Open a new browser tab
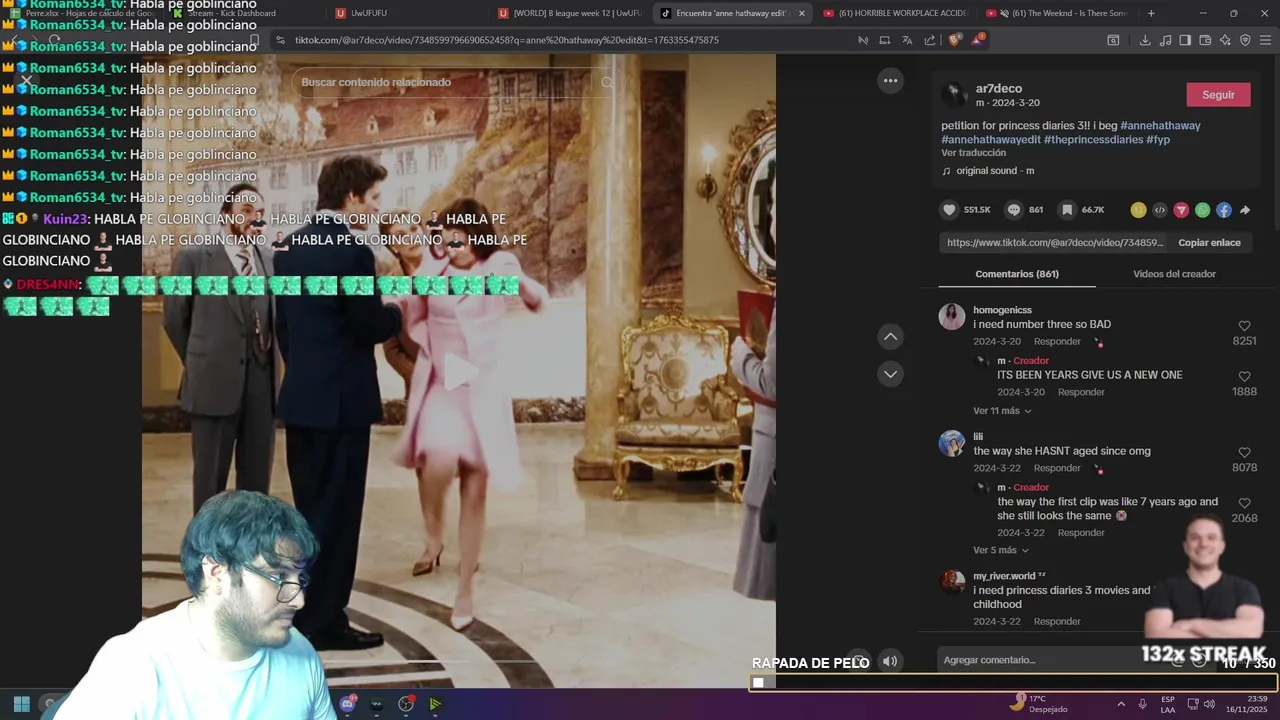 click(1151, 13)
